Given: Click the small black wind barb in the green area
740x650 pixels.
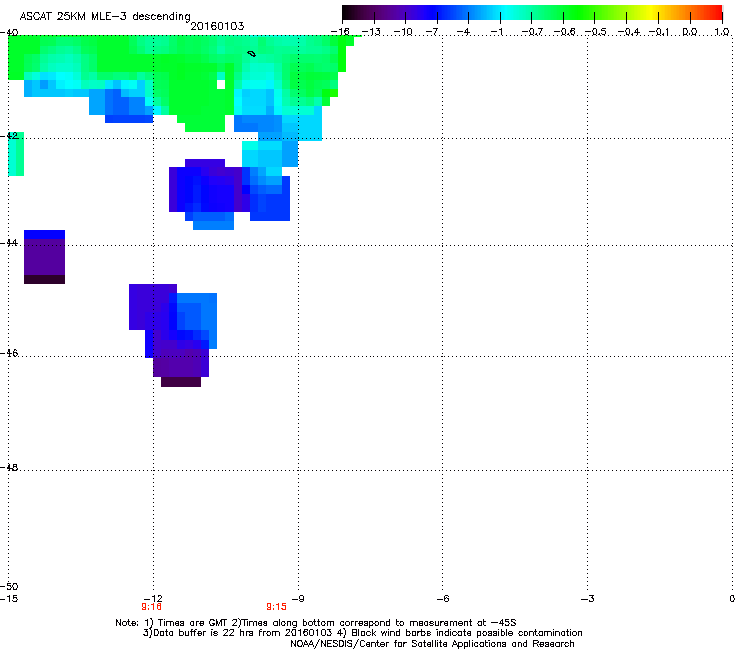Looking at the screenshot, I should (x=252, y=54).
